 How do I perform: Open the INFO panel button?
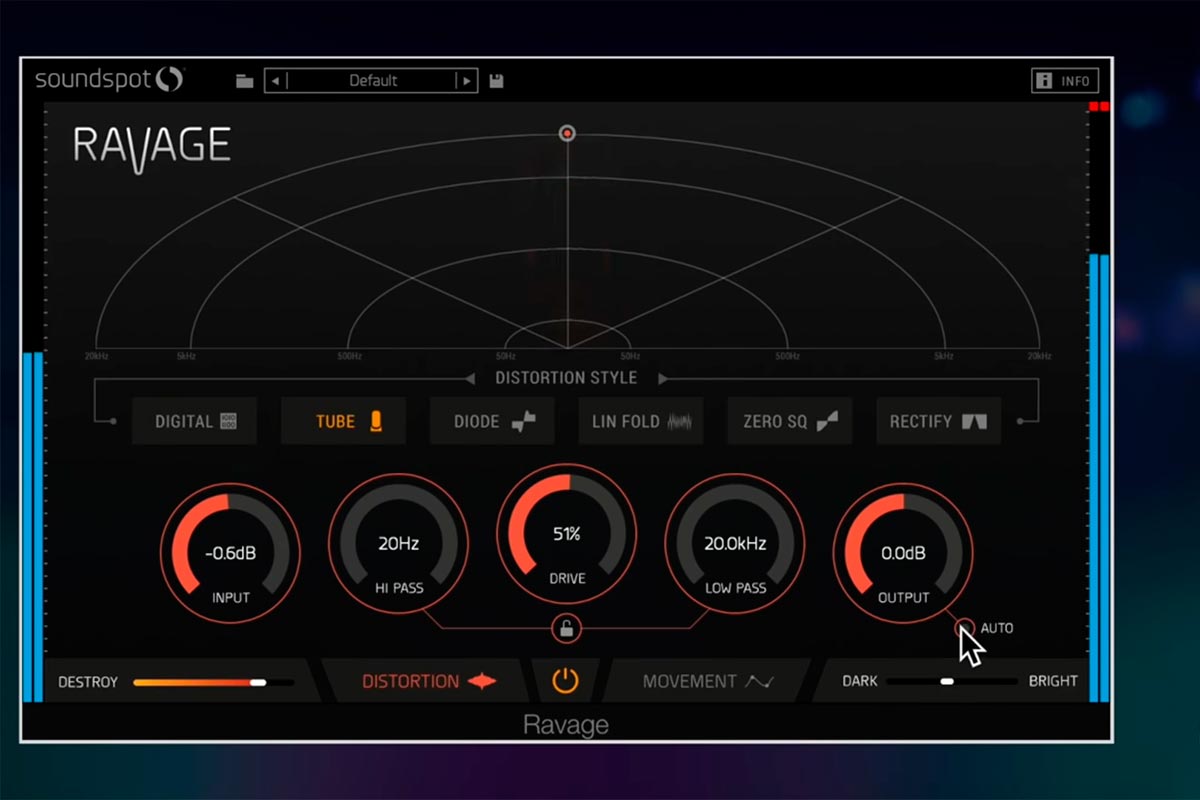click(x=1065, y=81)
